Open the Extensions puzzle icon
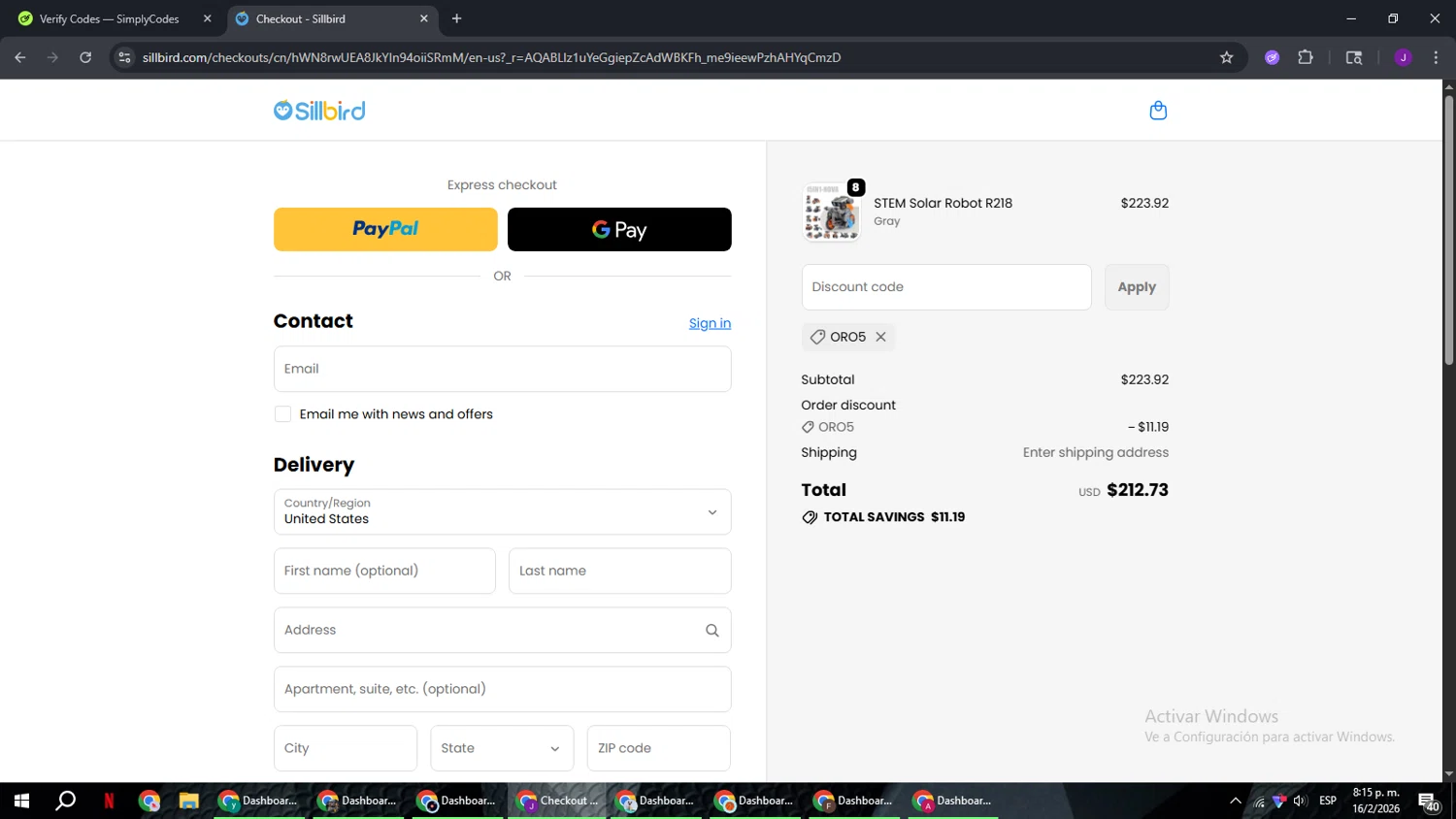1456x819 pixels. point(1306,57)
